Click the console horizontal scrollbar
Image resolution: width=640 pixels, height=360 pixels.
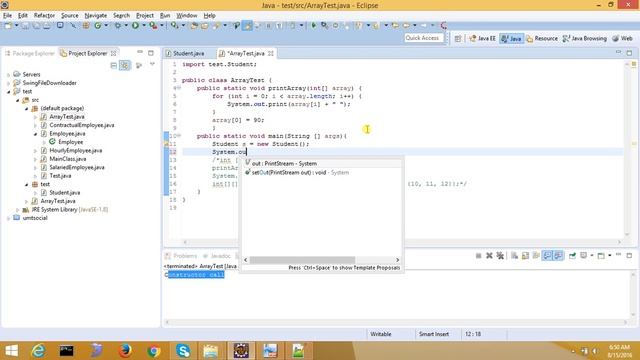click(396, 322)
